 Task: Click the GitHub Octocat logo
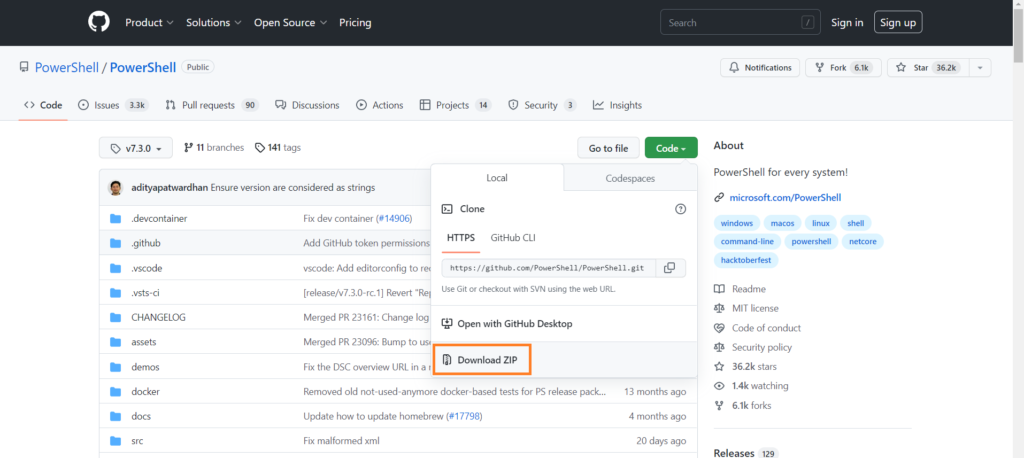point(99,22)
